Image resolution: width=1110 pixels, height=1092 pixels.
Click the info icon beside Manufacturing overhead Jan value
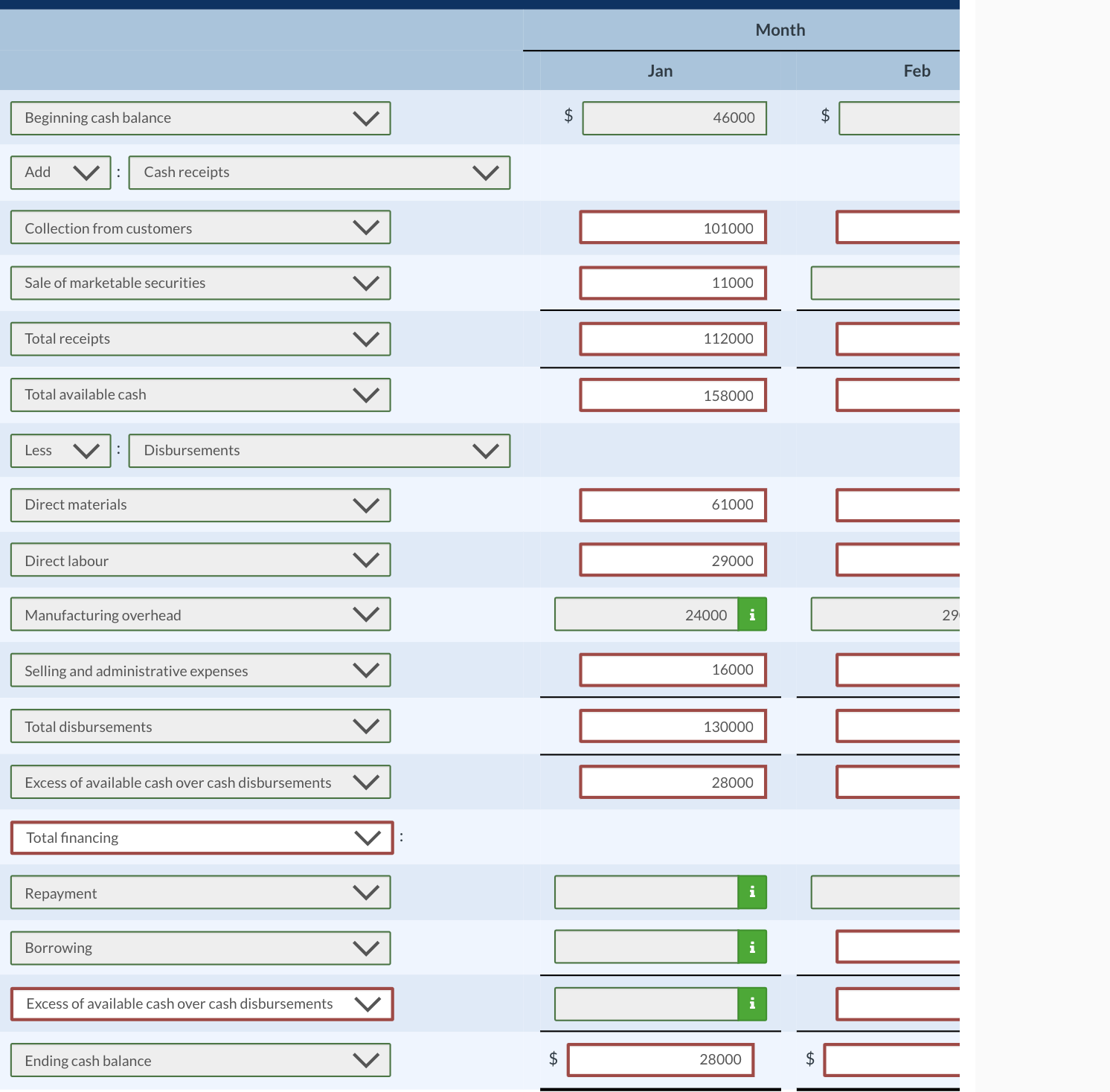(x=752, y=614)
